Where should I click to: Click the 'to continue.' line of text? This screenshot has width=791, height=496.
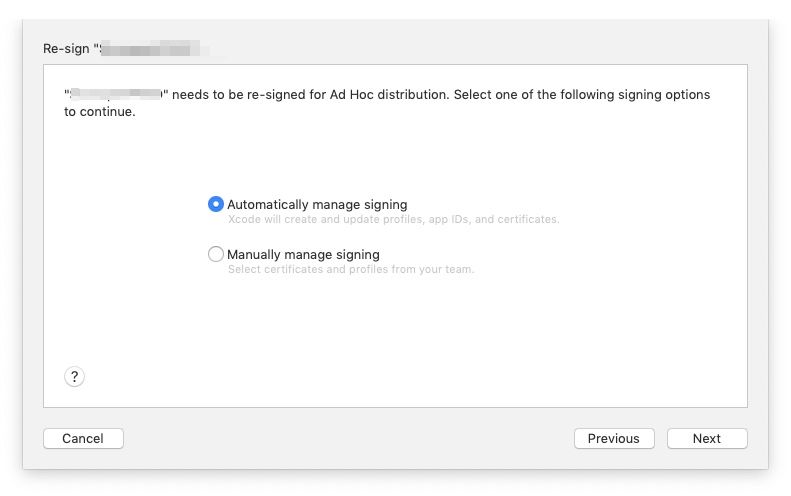(99, 112)
